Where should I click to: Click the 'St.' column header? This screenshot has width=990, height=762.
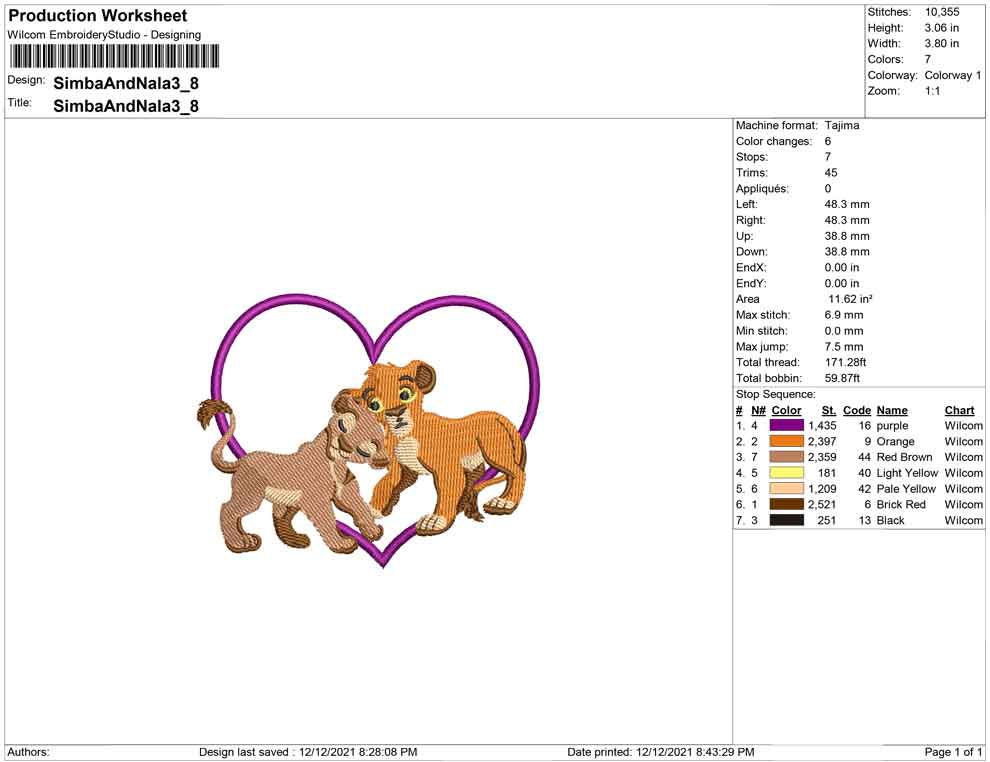828,410
